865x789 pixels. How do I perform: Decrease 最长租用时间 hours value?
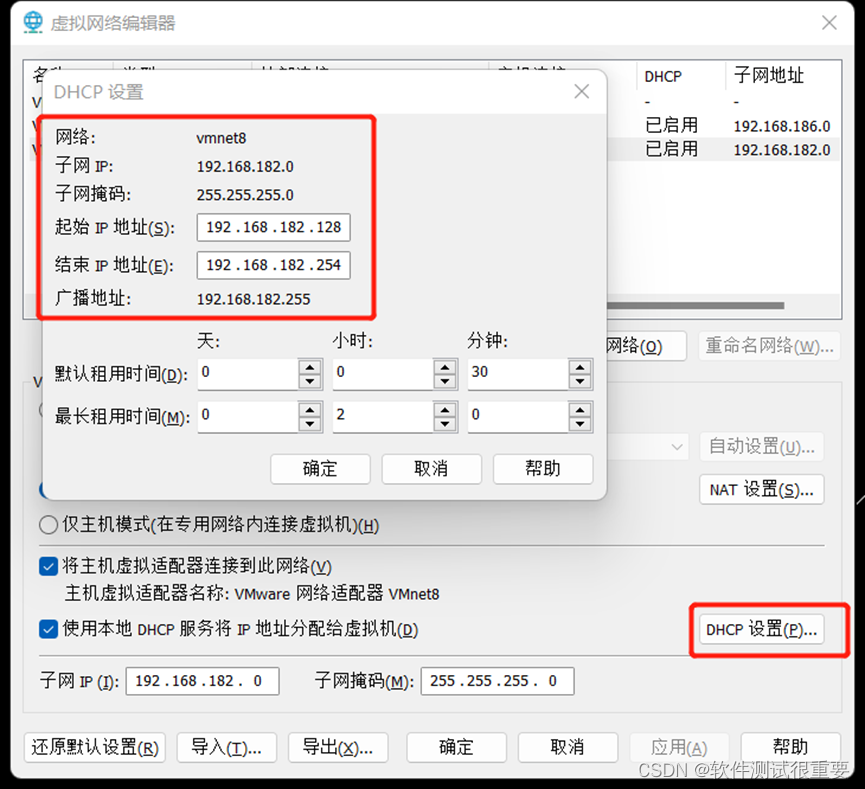(x=445, y=424)
